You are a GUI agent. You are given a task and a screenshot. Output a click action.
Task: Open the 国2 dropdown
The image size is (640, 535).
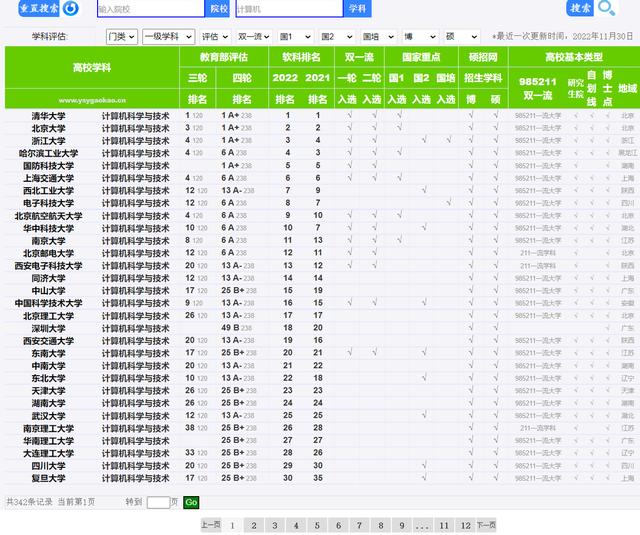[x=337, y=37]
